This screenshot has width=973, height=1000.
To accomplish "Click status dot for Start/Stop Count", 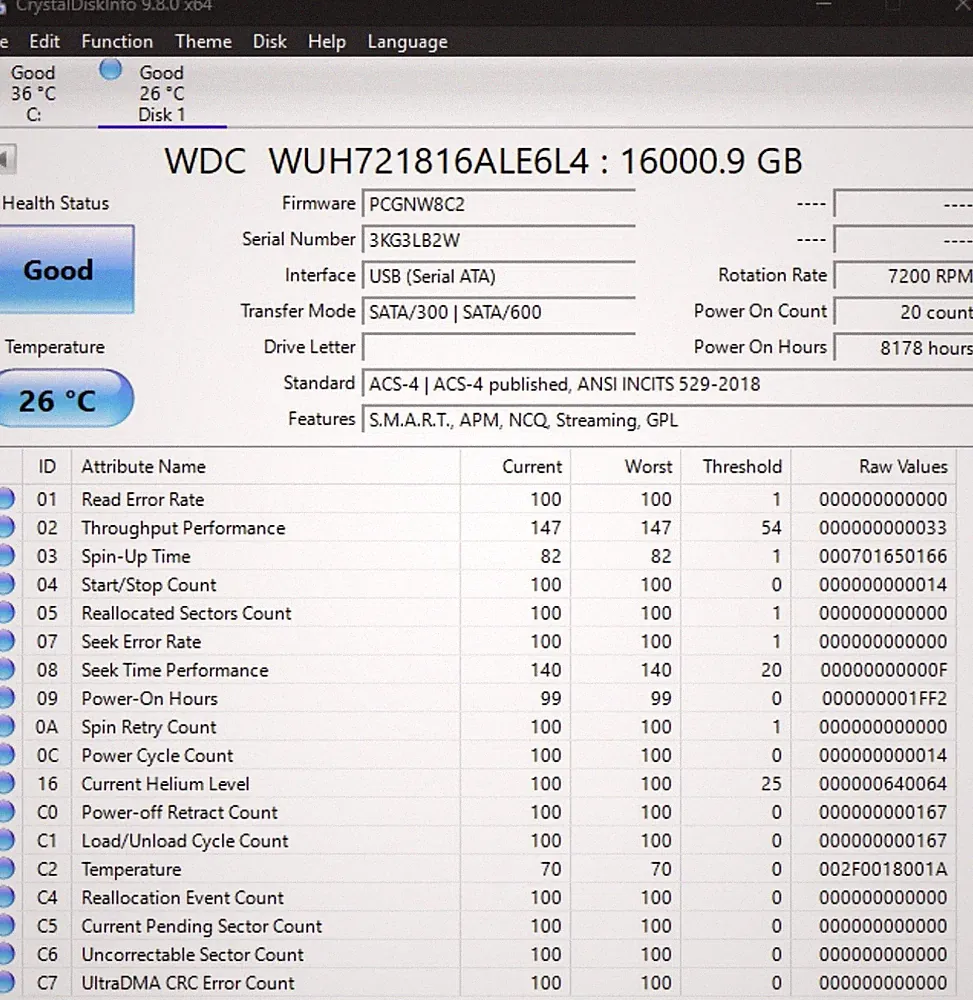I will [6, 584].
